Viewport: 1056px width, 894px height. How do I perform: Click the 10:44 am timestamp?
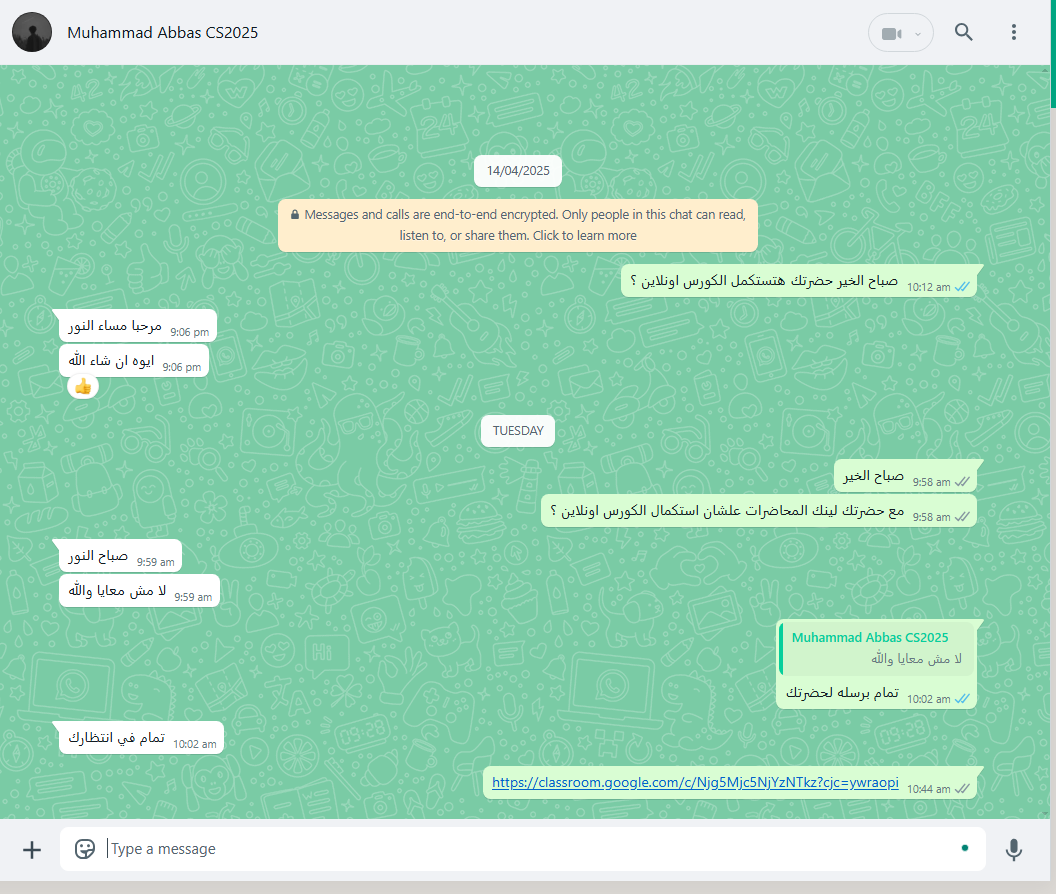pyautogui.click(x=928, y=789)
